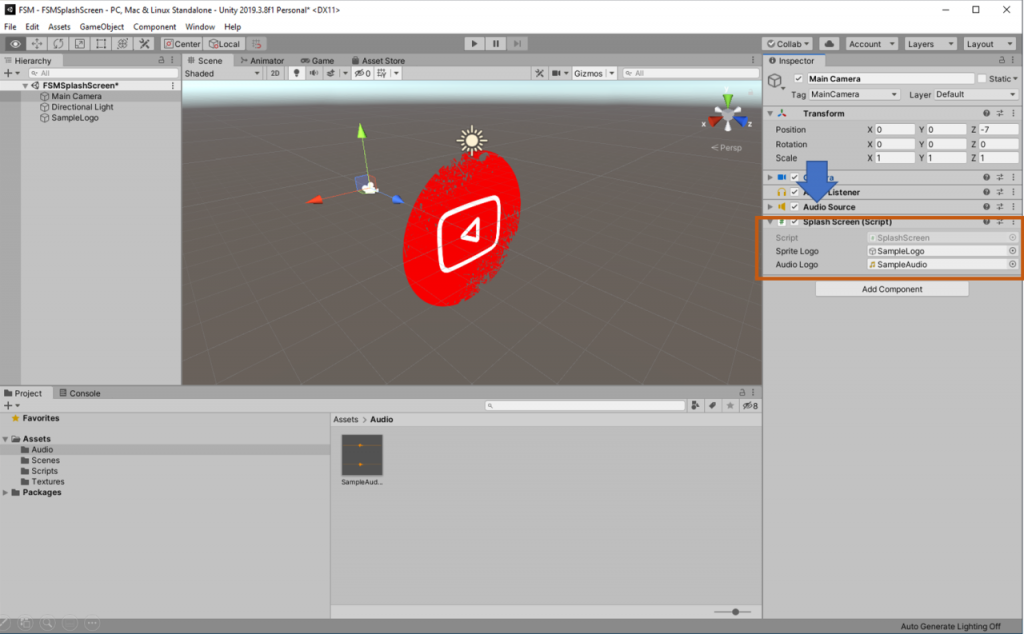Pick object for Audio Logo field
The width and height of the screenshot is (1024, 634).
(x=1012, y=264)
